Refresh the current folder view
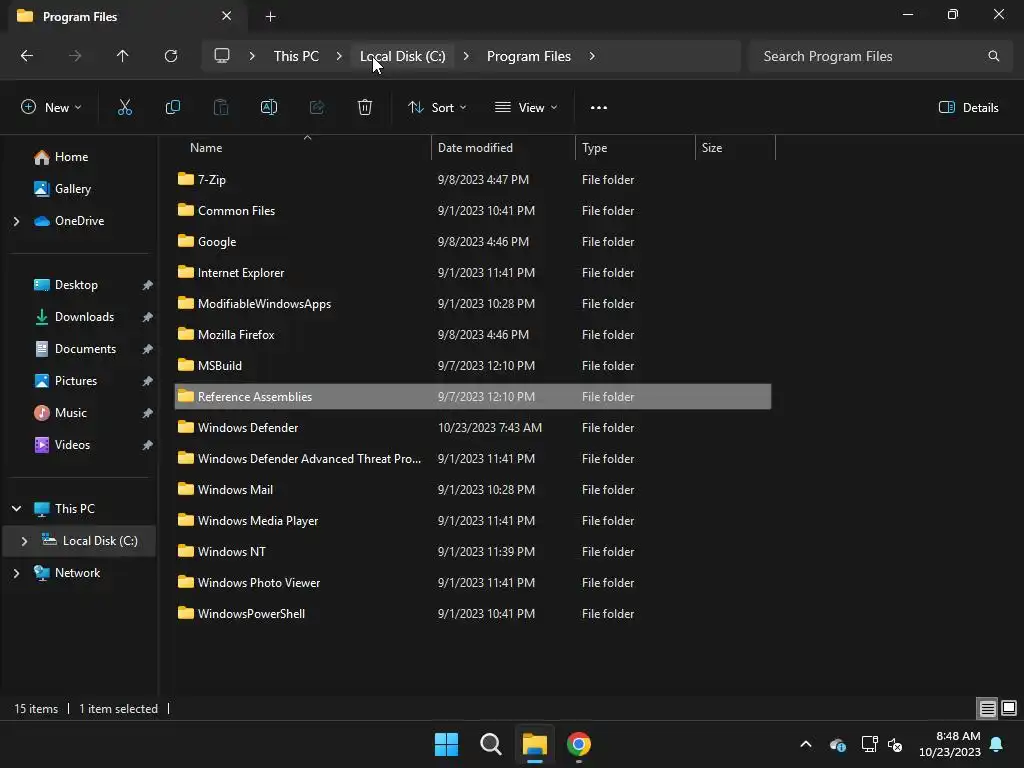The width and height of the screenshot is (1024, 768). tap(171, 56)
